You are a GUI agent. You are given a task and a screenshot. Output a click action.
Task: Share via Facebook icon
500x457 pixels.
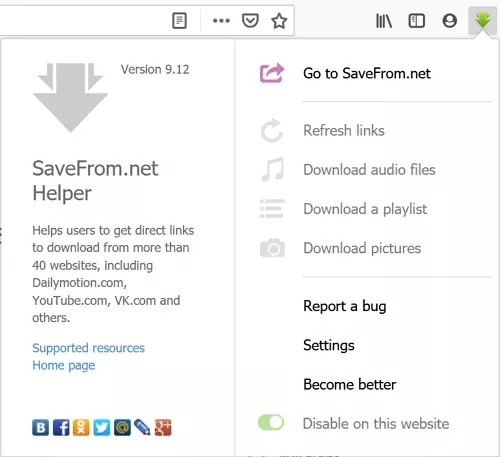tap(61, 427)
